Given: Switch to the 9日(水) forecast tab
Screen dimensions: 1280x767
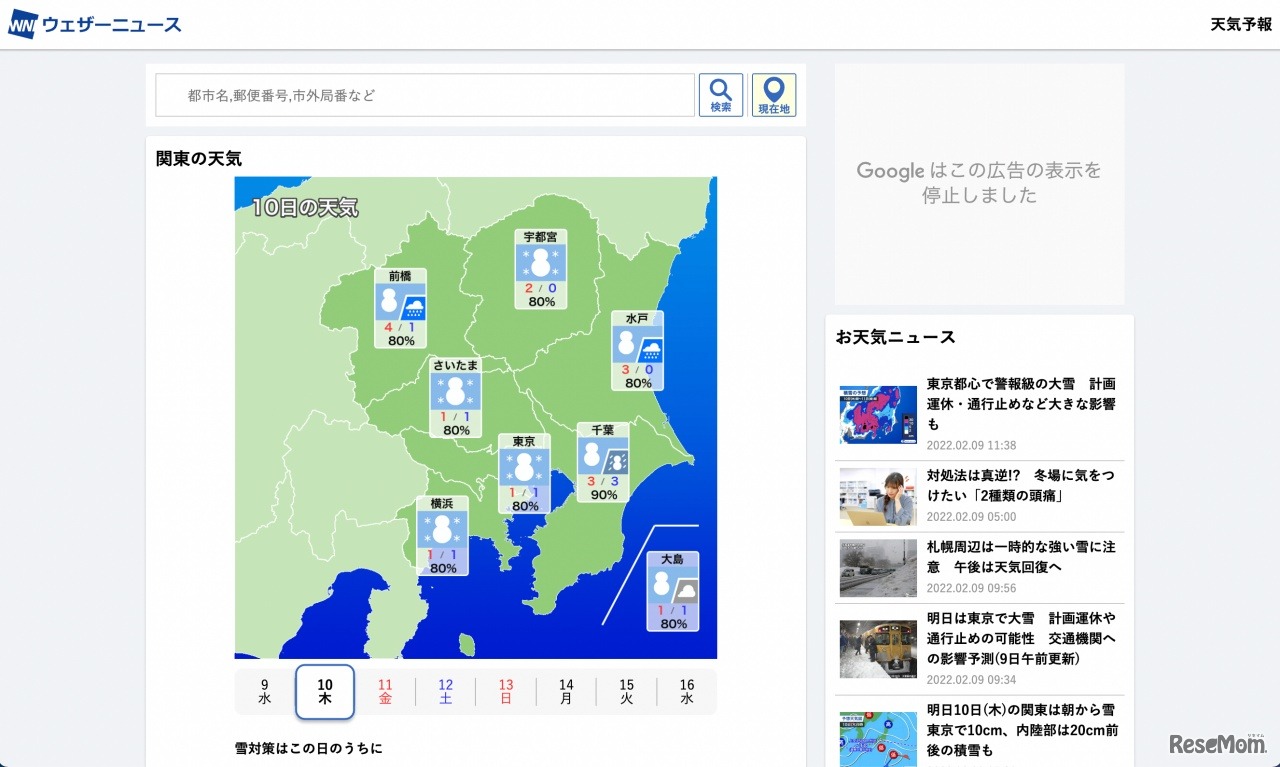Looking at the screenshot, I should pyautogui.click(x=264, y=691).
